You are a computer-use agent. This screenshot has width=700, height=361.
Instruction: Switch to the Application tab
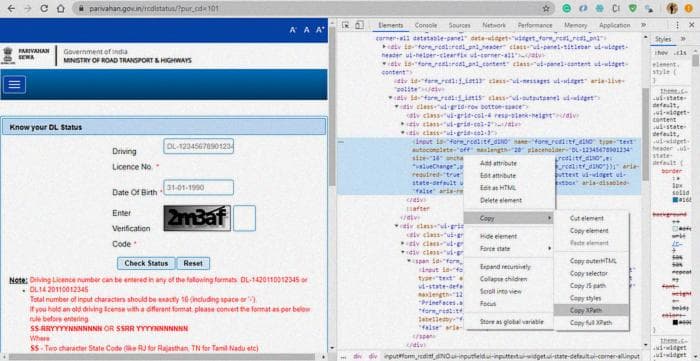(x=614, y=25)
